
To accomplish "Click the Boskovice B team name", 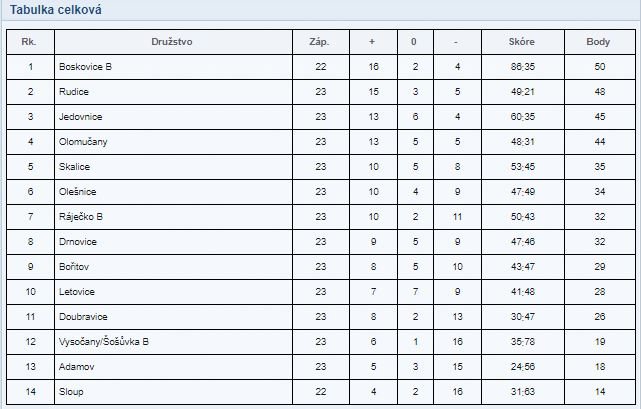I will click(x=86, y=67).
